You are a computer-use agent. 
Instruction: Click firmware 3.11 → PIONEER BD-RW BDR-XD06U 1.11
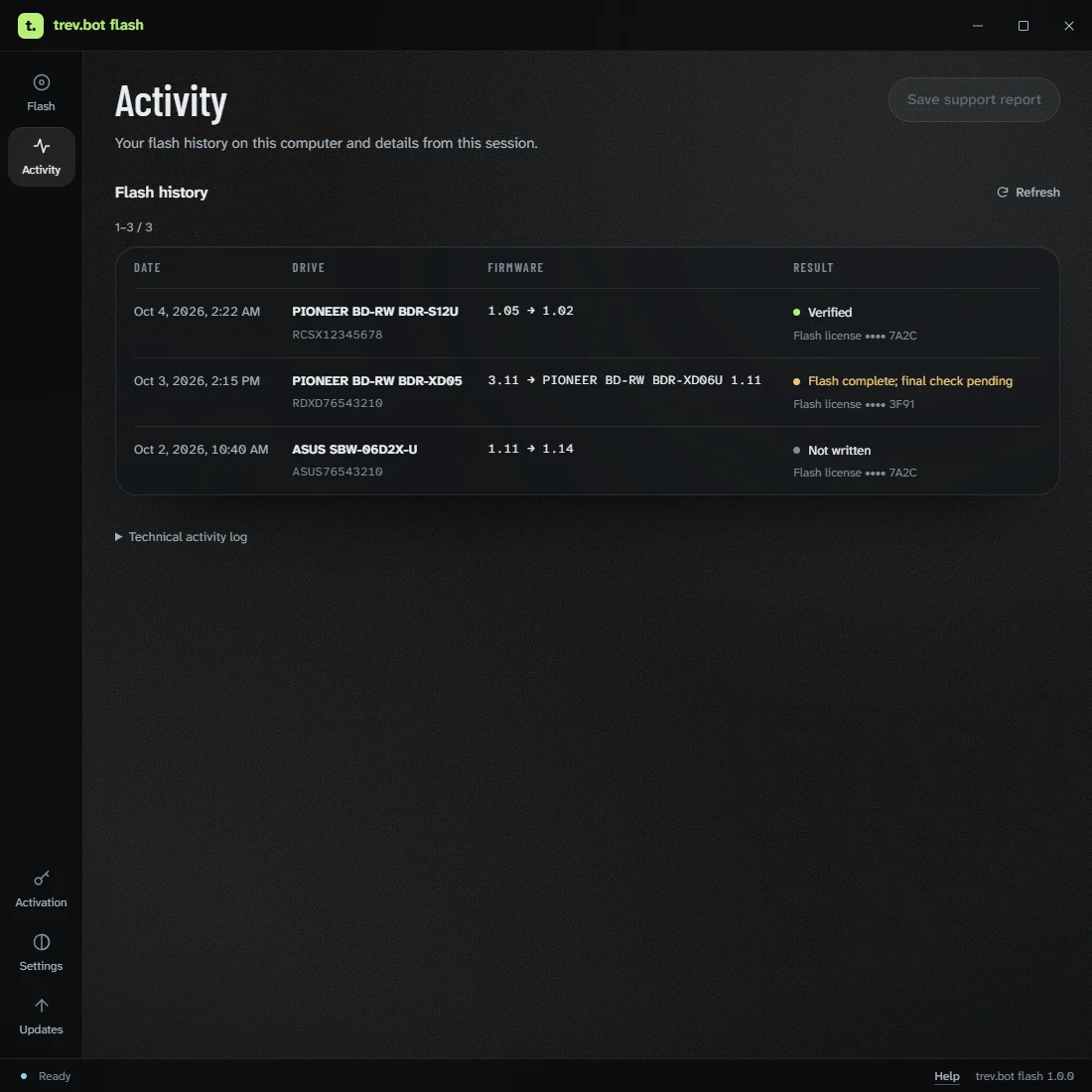coord(624,380)
